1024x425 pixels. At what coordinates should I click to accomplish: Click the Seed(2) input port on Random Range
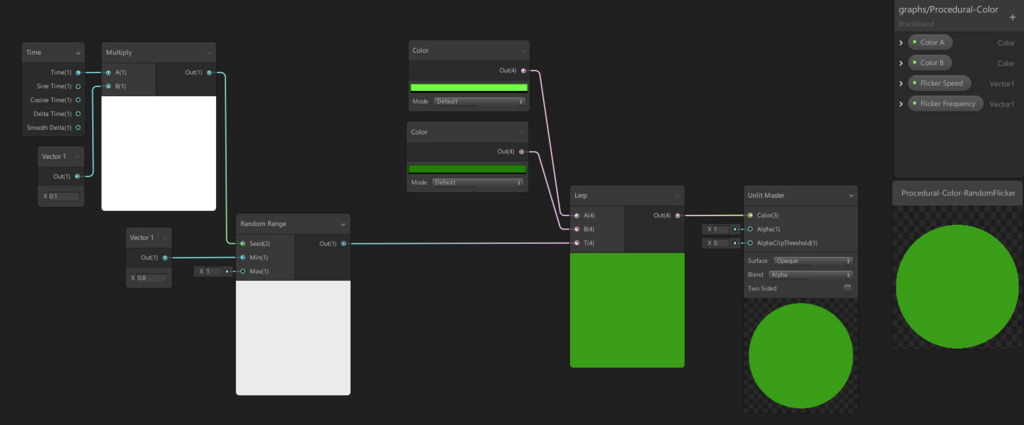(242, 244)
